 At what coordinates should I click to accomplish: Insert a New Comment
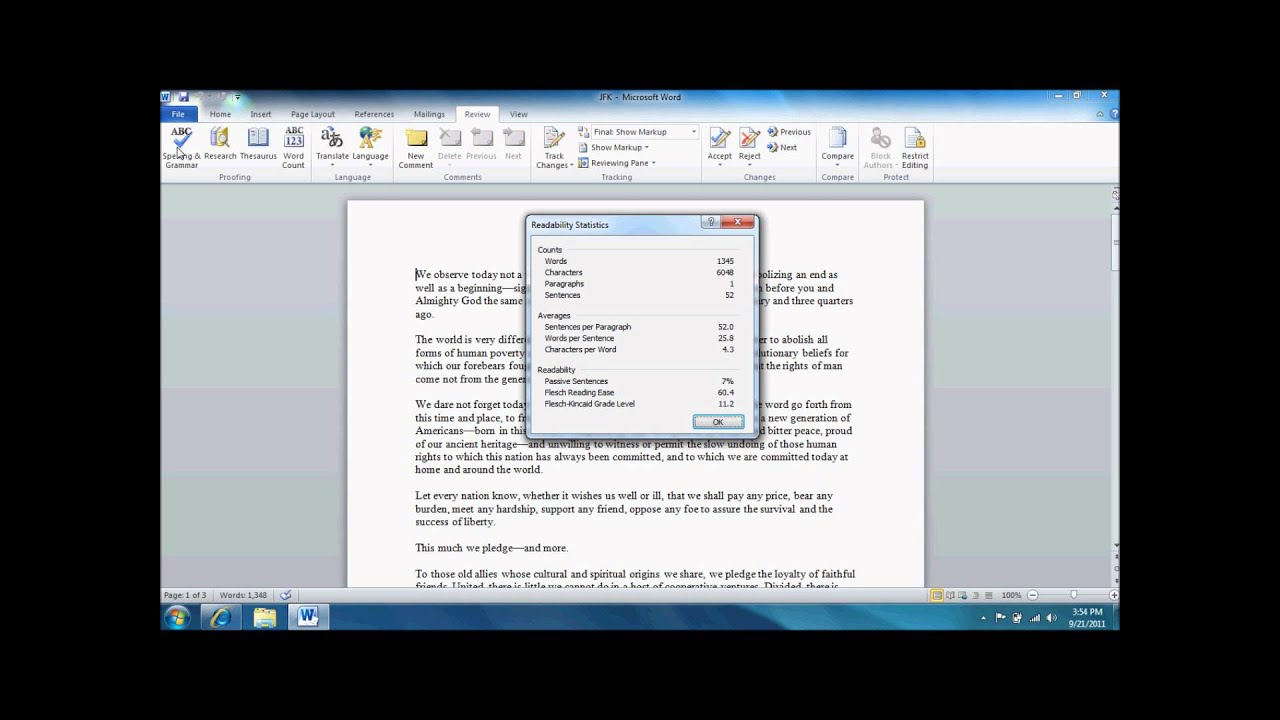tap(416, 147)
